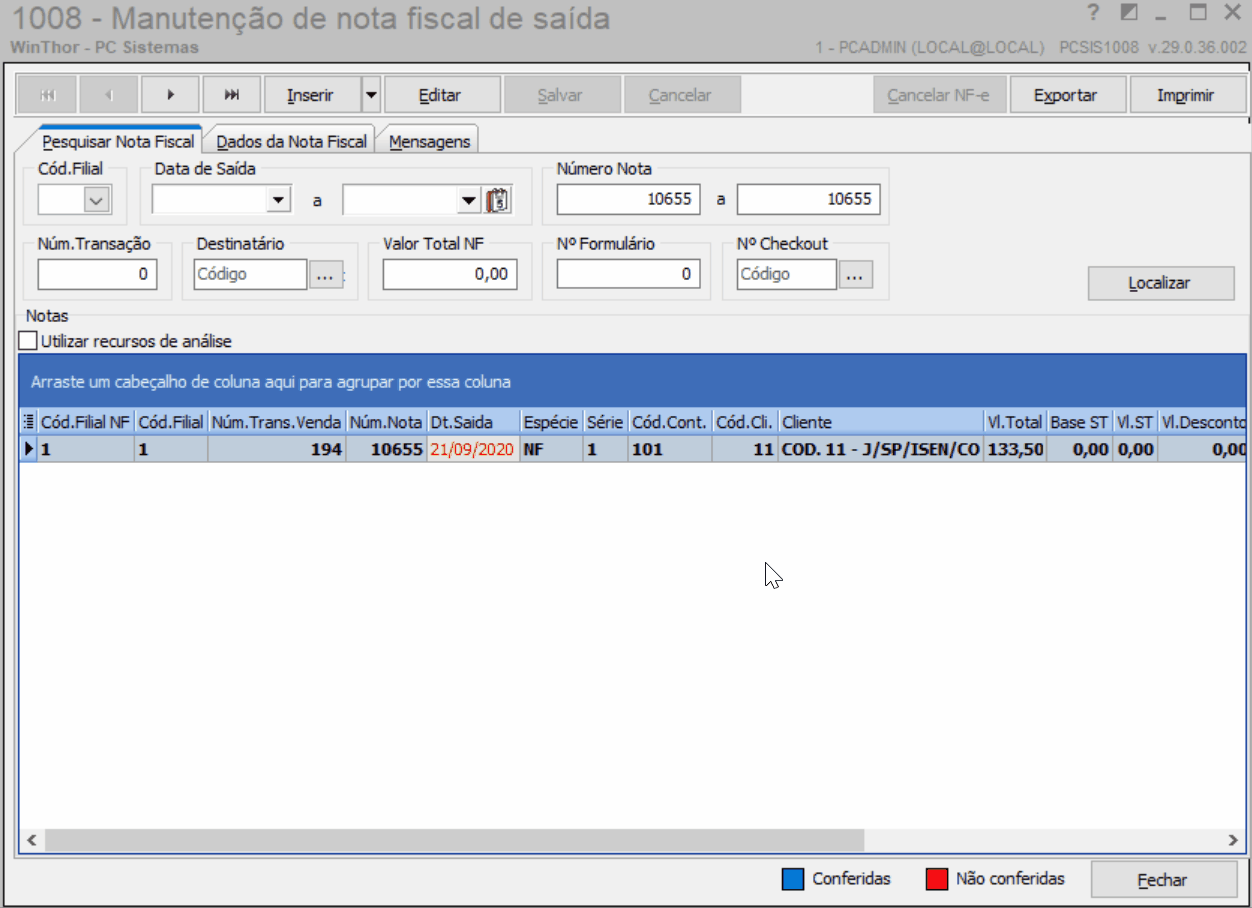The width and height of the screenshot is (1252, 908).
Task: Select the 10655 Núm.Nota grid cell
Action: click(386, 450)
